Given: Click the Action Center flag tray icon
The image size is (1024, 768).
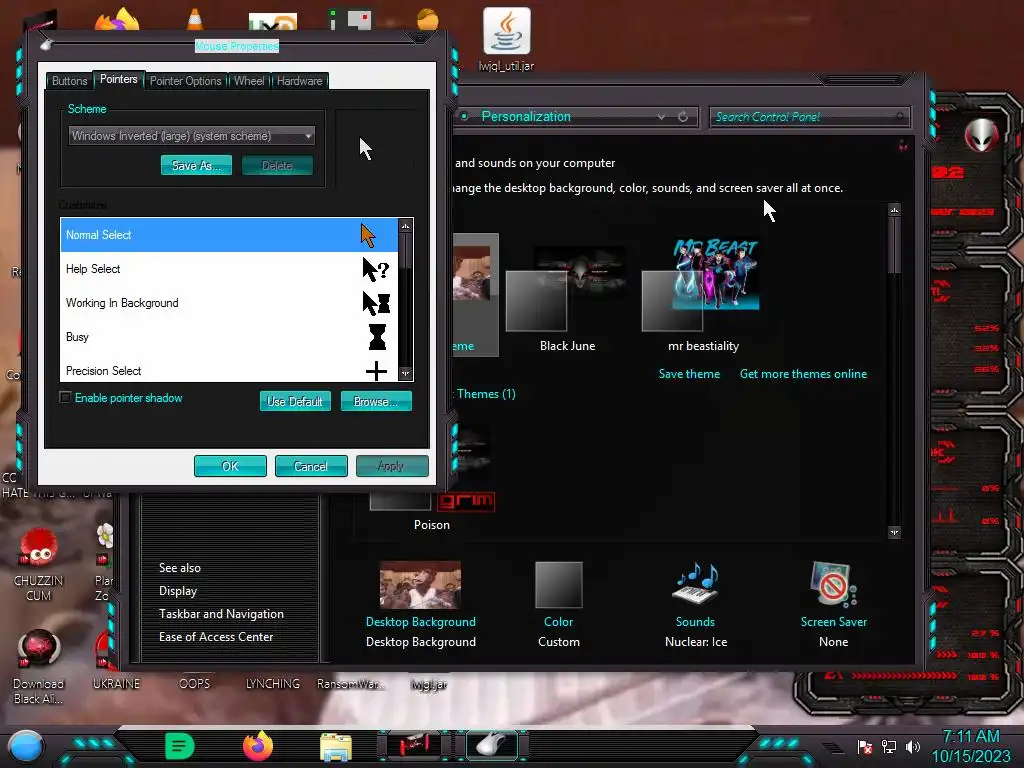Looking at the screenshot, I should point(865,746).
